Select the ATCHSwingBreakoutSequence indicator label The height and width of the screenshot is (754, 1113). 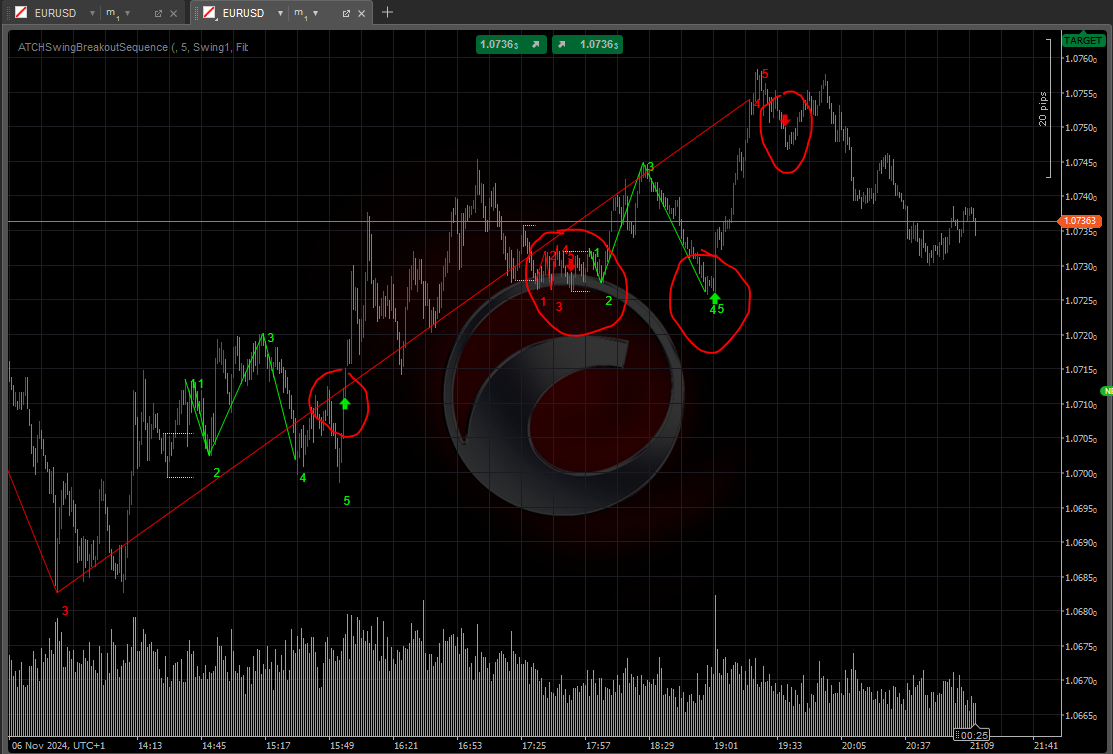point(133,48)
